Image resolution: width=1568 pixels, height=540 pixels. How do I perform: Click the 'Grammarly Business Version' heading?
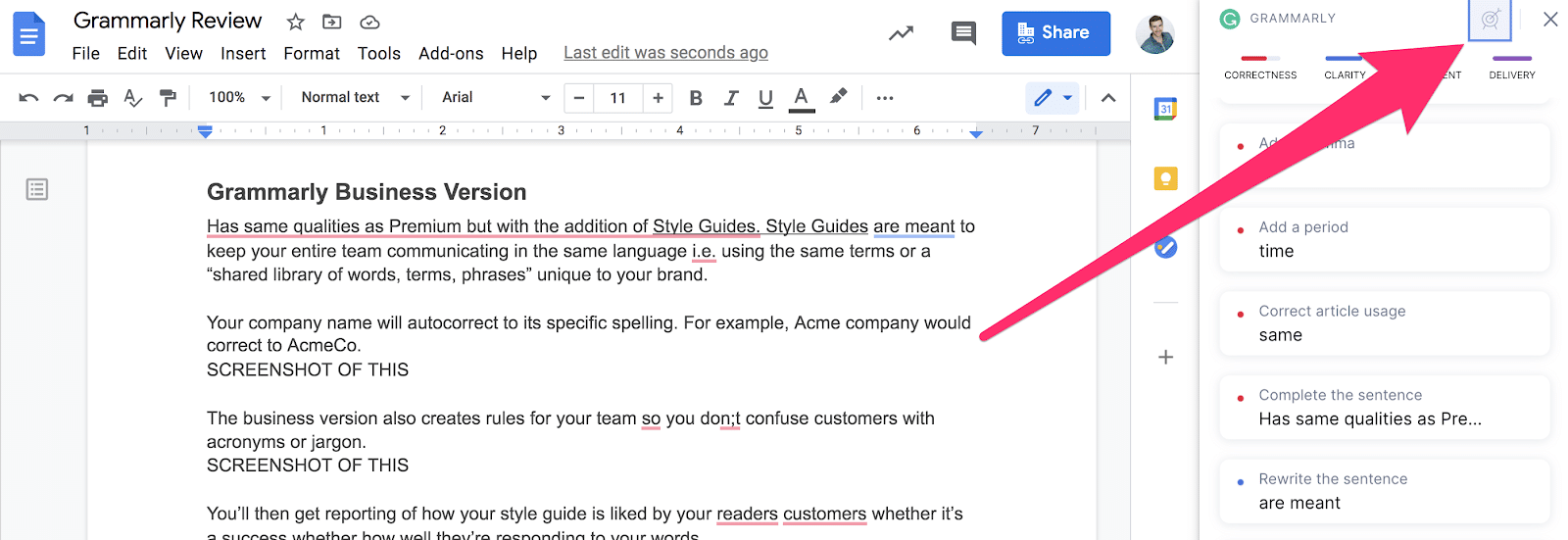coord(367,192)
